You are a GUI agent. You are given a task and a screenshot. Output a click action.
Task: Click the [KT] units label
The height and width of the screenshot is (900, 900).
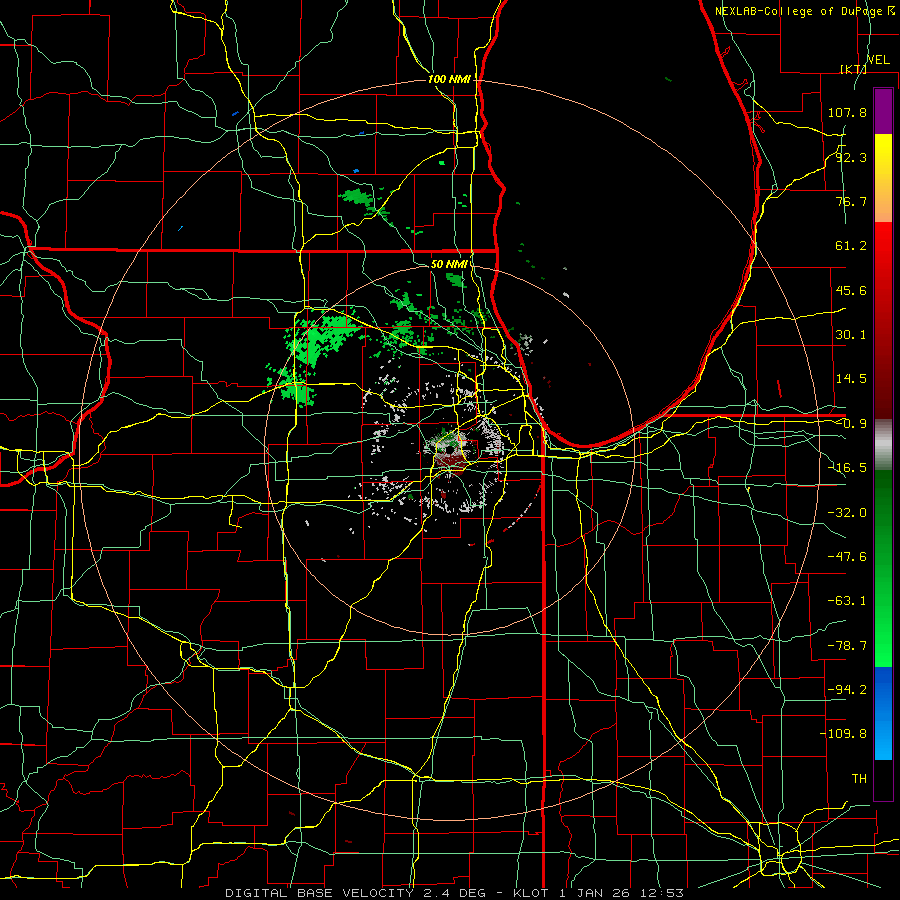(x=853, y=69)
